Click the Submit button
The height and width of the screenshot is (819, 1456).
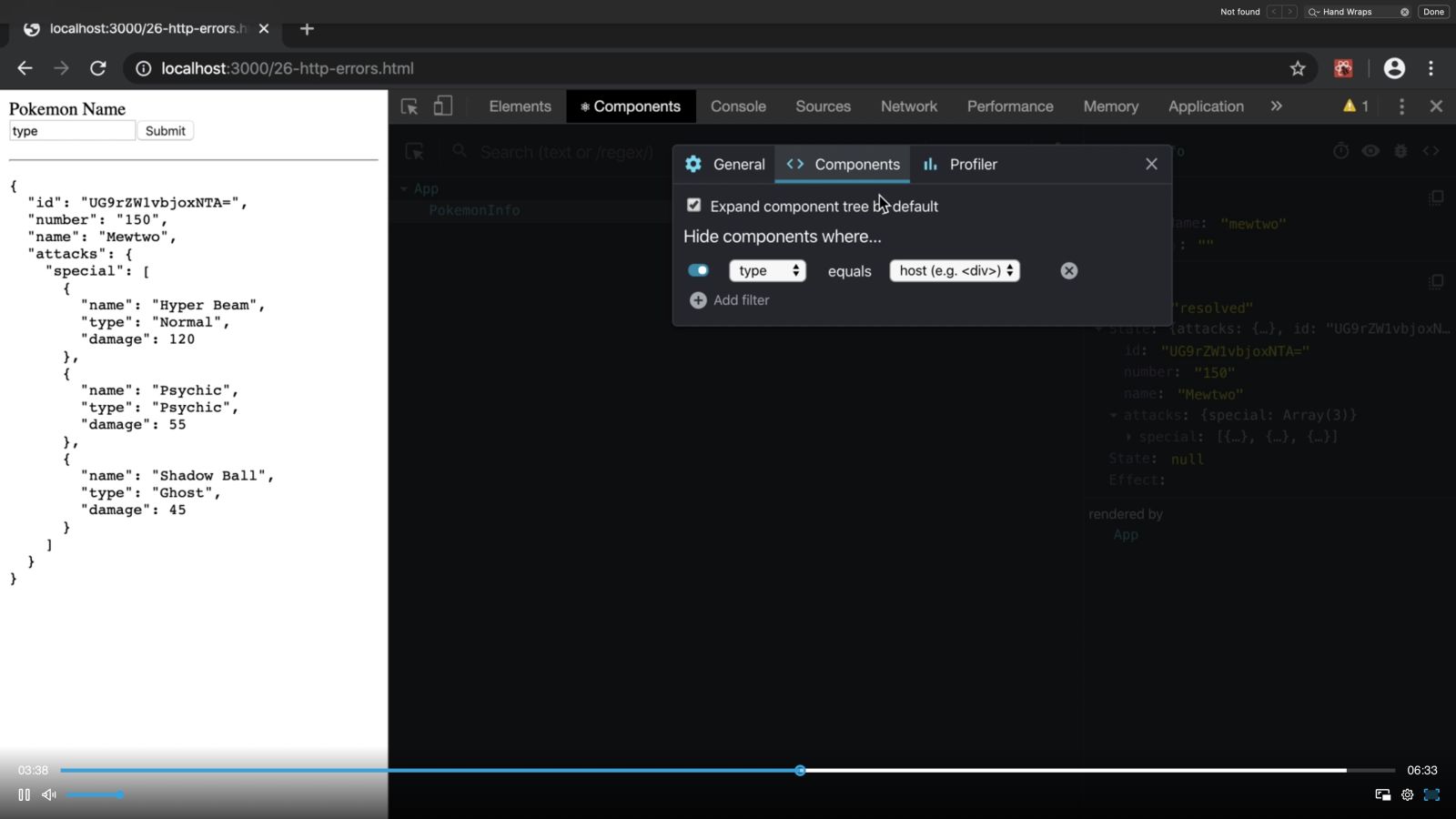click(x=165, y=131)
